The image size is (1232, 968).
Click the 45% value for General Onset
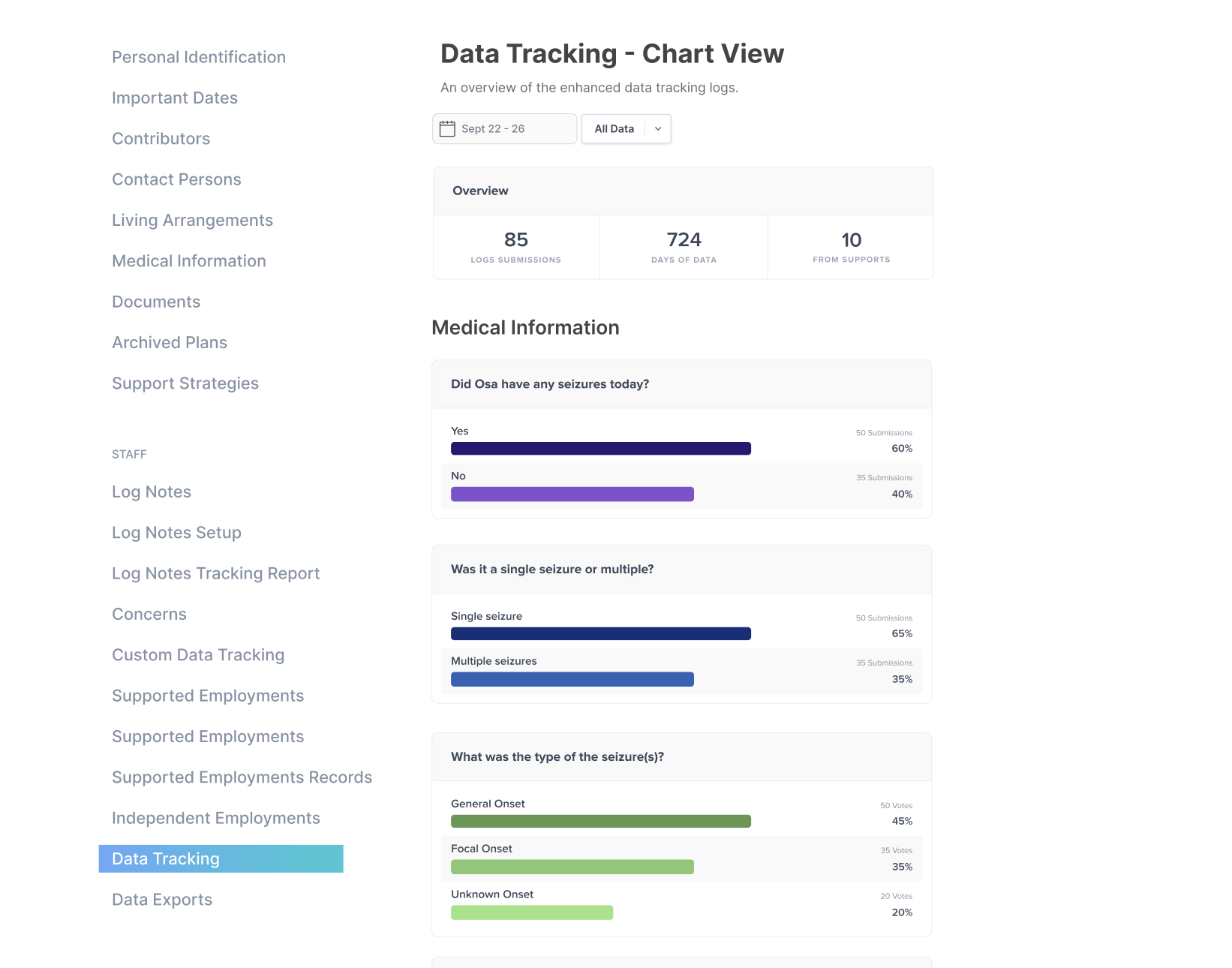click(x=902, y=822)
